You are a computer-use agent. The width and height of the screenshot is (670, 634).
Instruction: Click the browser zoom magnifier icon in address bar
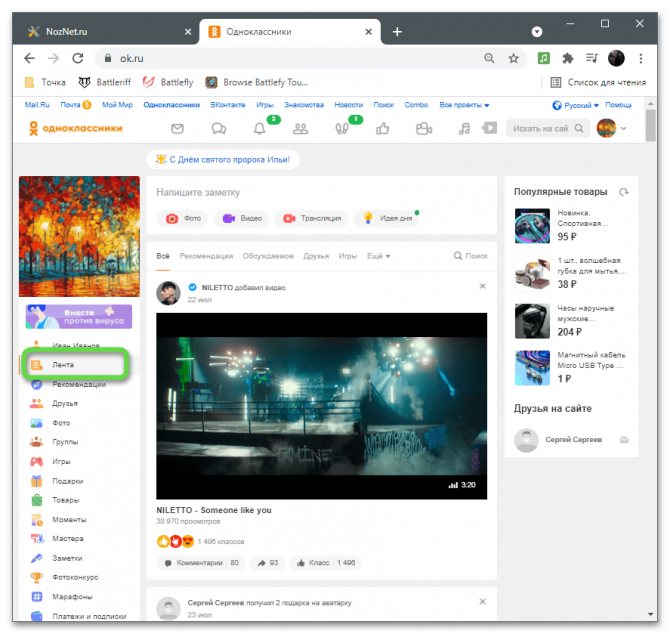pyautogui.click(x=489, y=58)
